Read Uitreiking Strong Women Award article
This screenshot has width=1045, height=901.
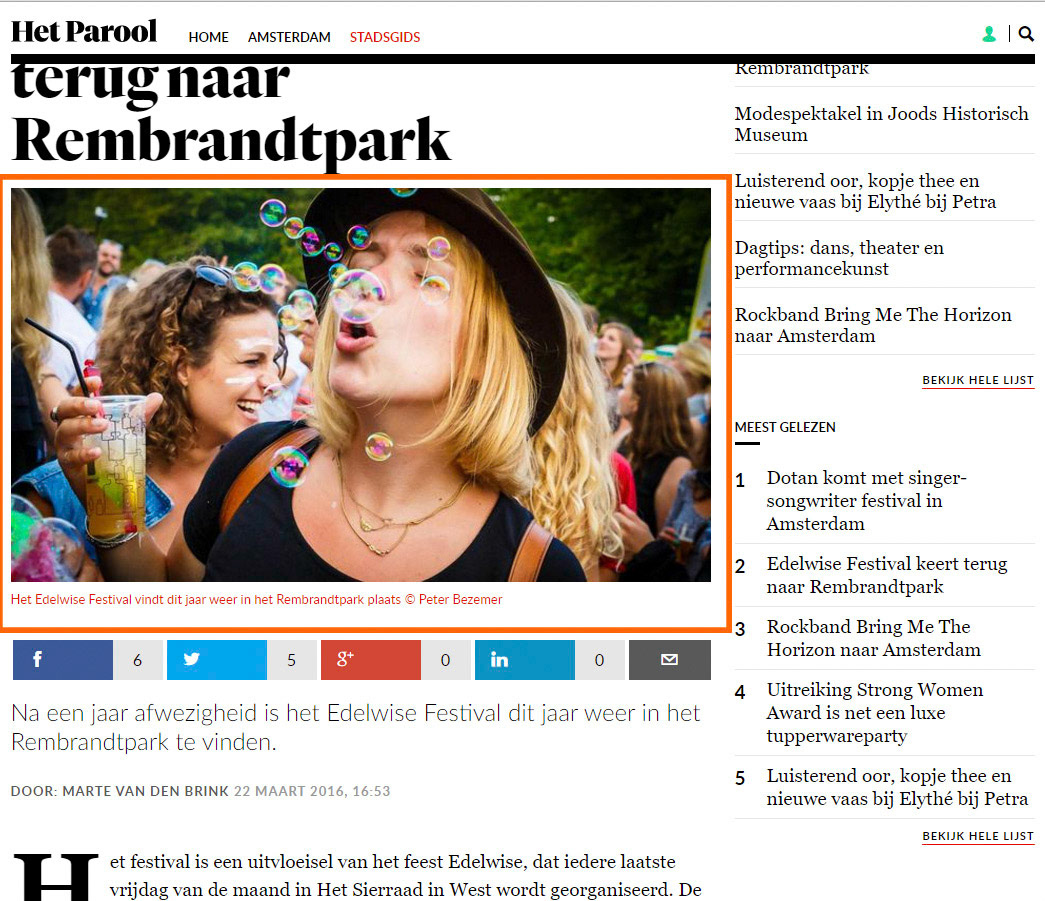coord(874,712)
